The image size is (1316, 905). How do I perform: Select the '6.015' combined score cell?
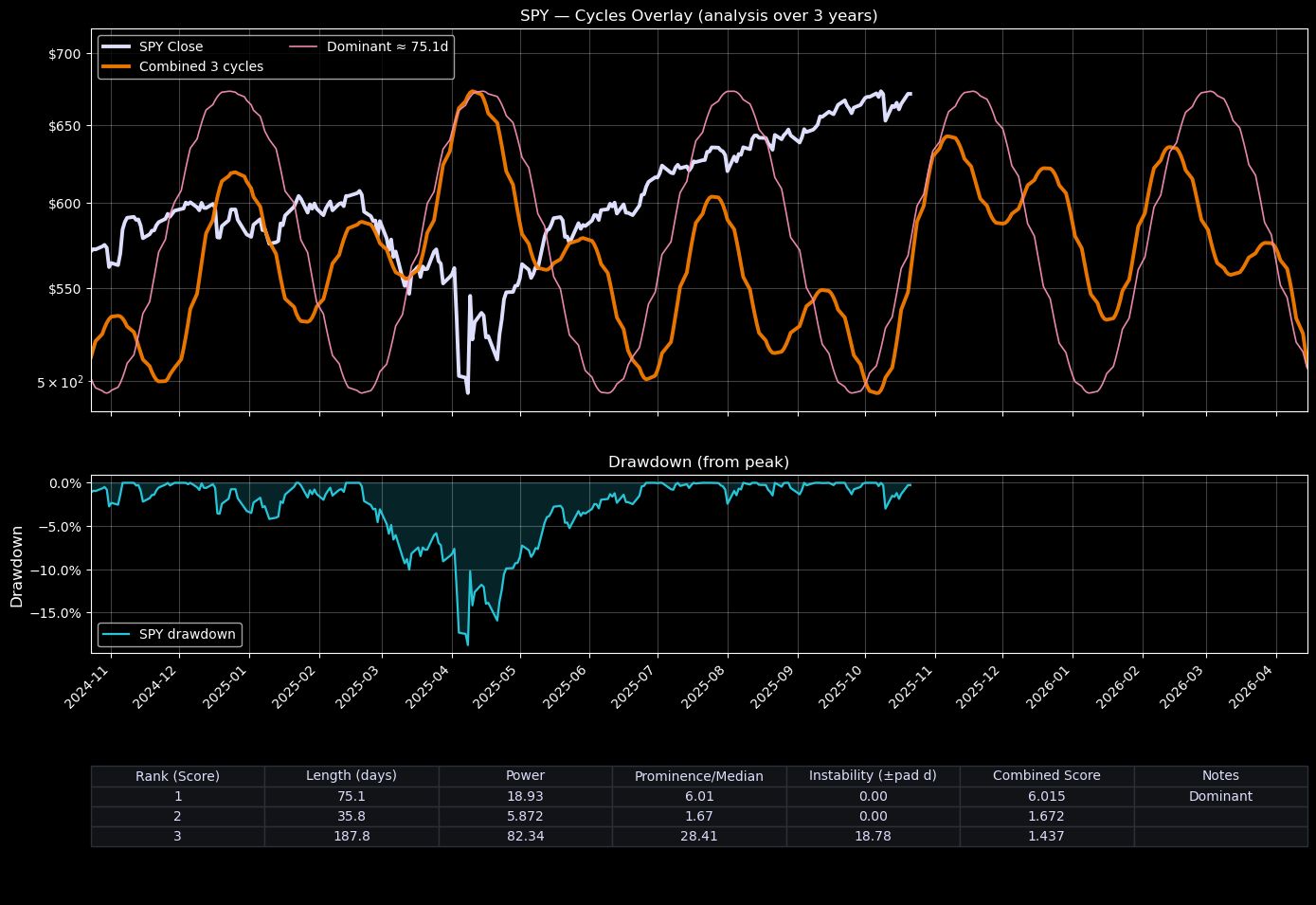[x=1047, y=796]
